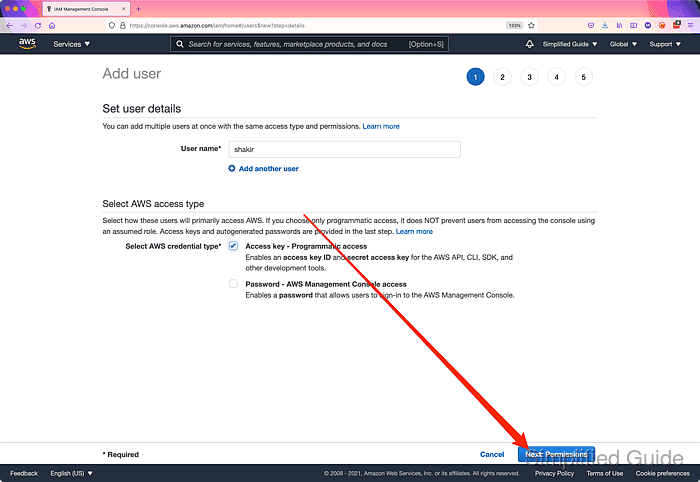The height and width of the screenshot is (482, 700).
Task: Go to wizard step 1
Action: 475,77
